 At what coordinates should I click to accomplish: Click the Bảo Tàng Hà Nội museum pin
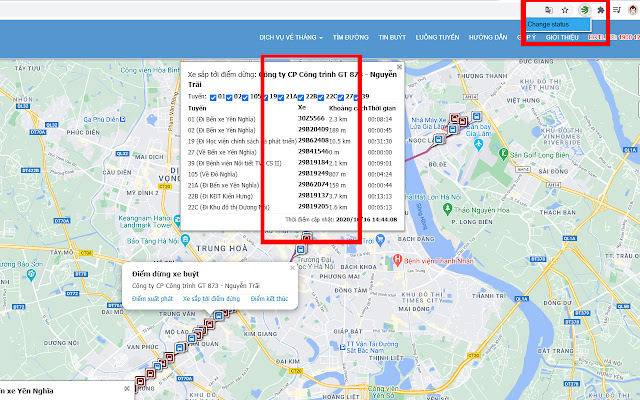[x=185, y=240]
